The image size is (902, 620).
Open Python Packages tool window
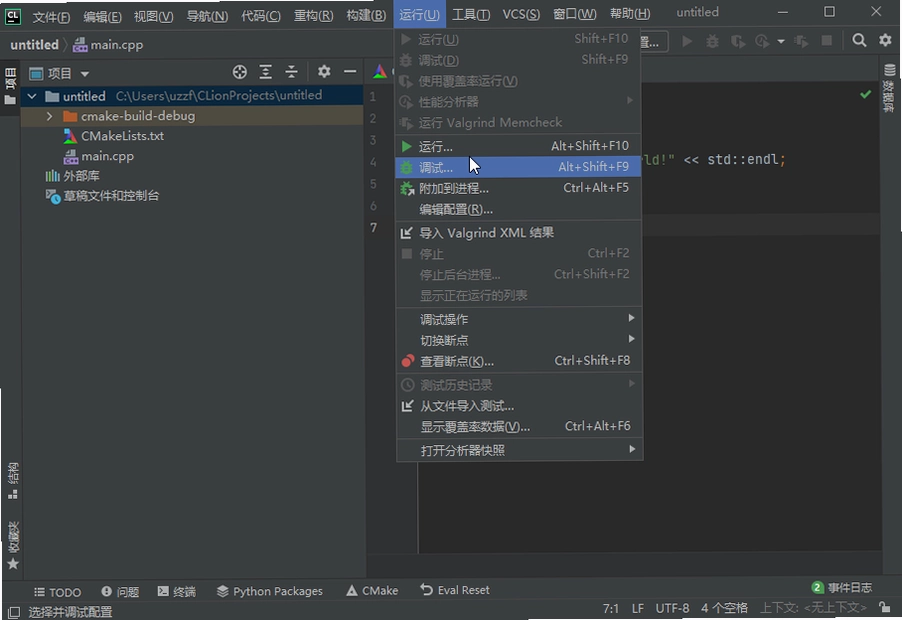(x=269, y=591)
